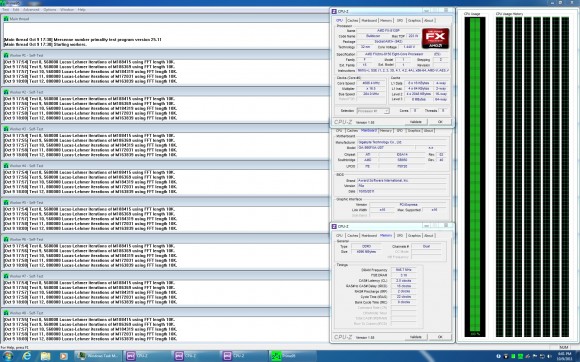Open Prime95 Help menu
The image size is (580, 362).
(81, 10)
